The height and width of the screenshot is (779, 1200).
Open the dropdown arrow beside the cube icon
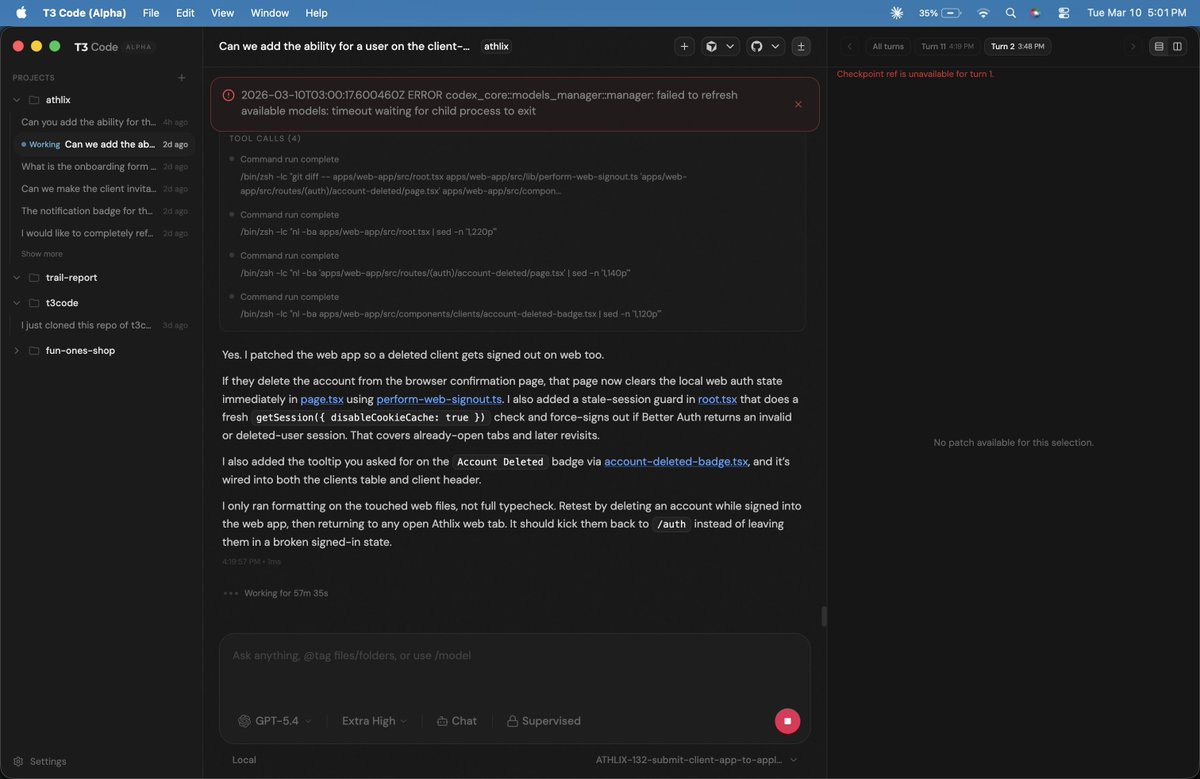point(730,46)
